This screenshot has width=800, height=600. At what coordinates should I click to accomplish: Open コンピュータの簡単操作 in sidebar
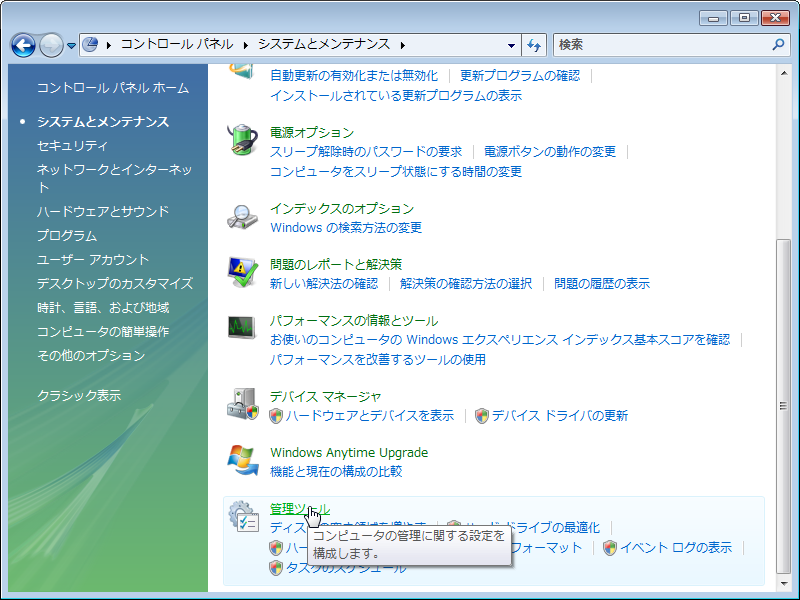tap(103, 332)
